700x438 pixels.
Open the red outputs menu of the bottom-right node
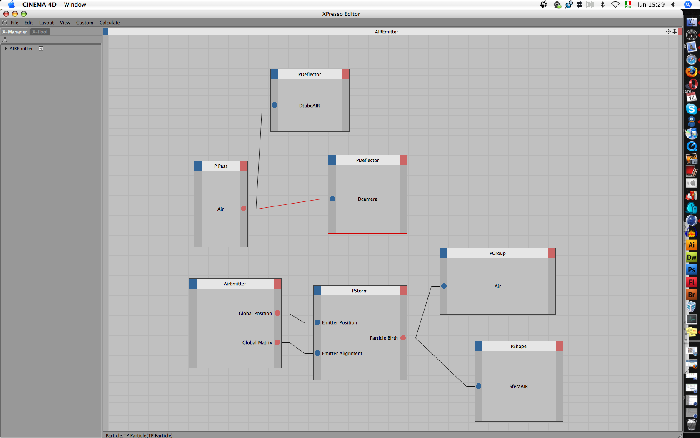pos(559,346)
